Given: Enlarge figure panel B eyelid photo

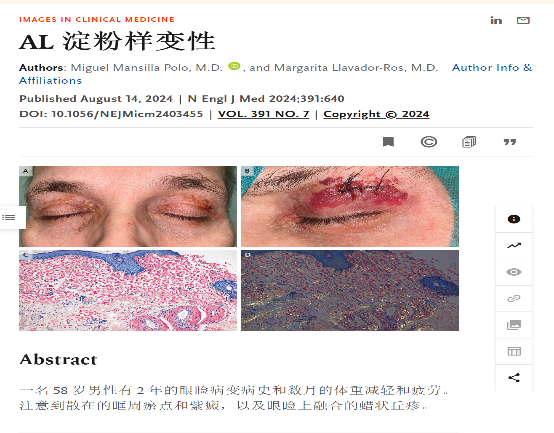Looking at the screenshot, I should click(x=350, y=206).
